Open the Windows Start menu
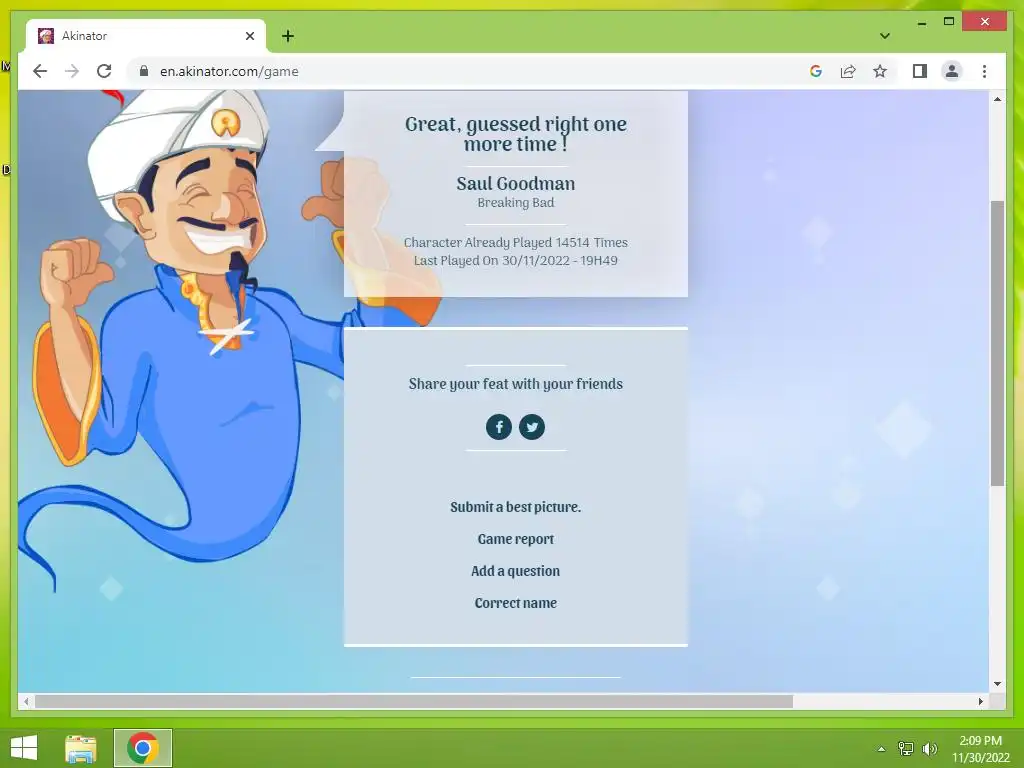 coord(24,748)
